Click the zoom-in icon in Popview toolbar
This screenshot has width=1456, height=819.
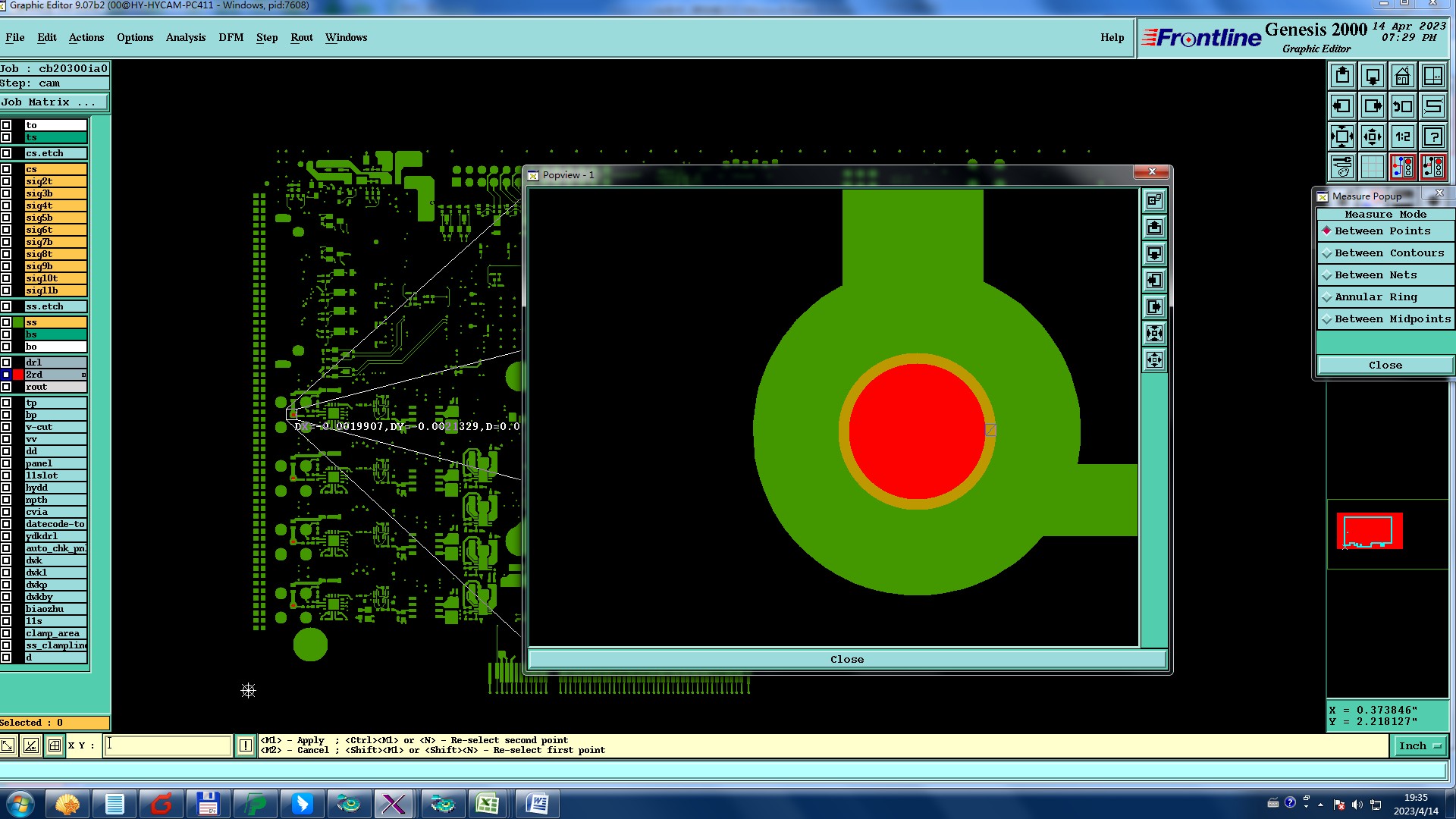(x=1155, y=334)
